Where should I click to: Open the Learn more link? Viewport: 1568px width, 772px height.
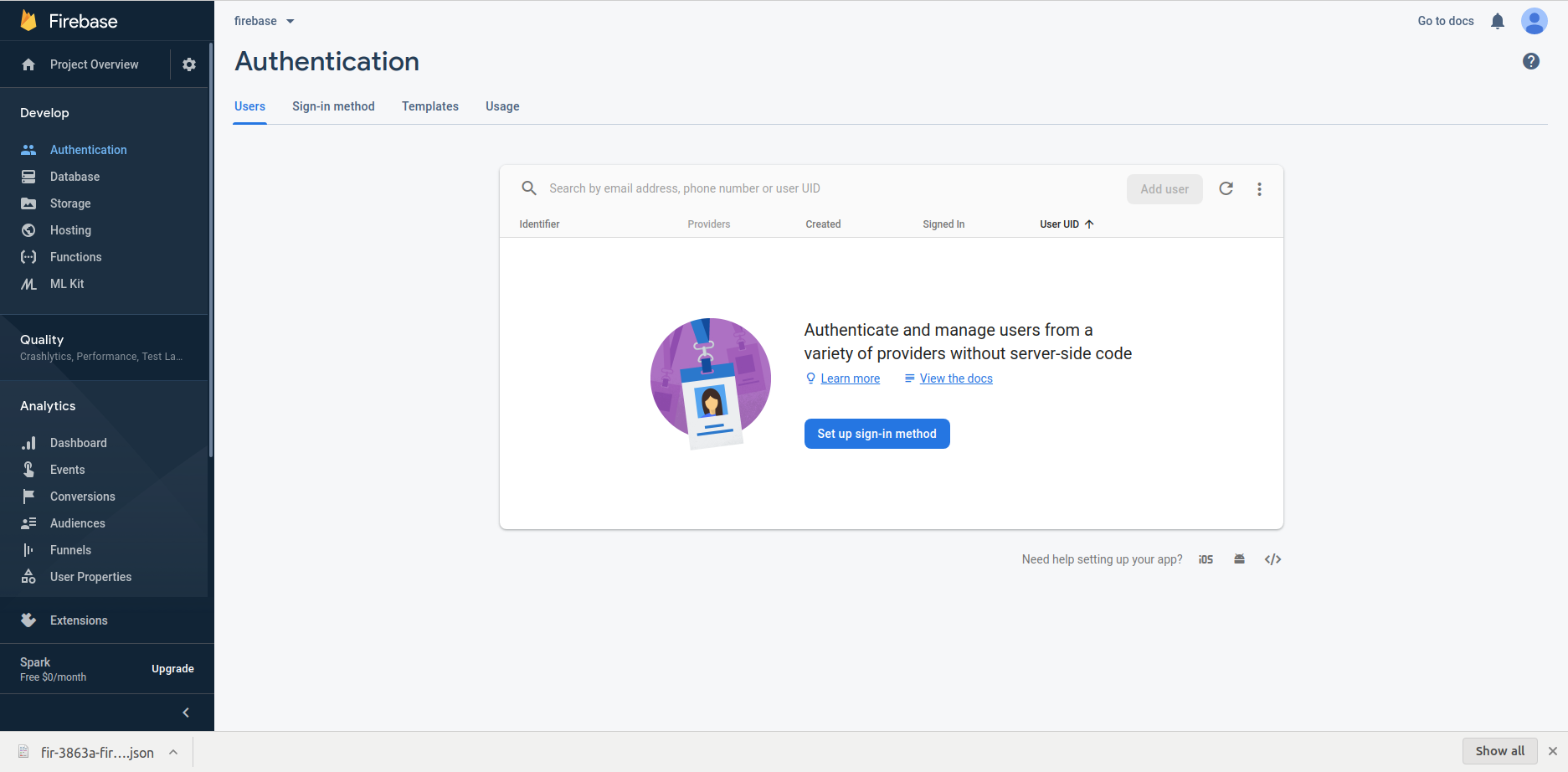pos(851,378)
